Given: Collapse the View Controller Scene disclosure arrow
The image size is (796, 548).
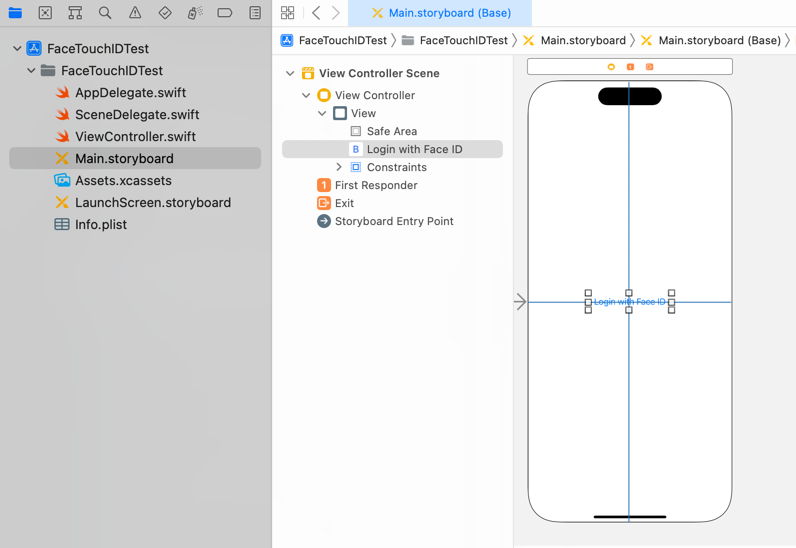Looking at the screenshot, I should pos(290,74).
